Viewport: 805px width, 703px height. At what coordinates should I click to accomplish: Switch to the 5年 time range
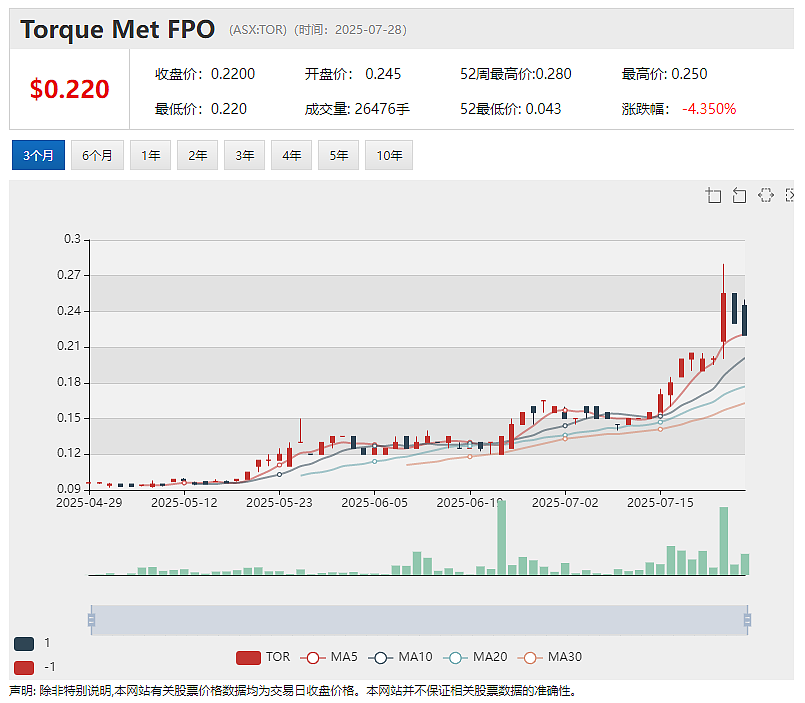339,155
